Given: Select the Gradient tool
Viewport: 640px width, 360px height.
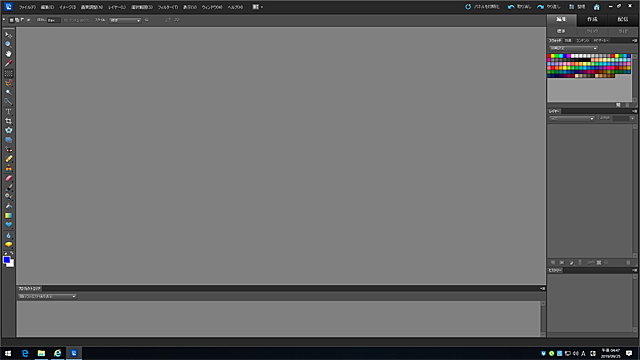Looking at the screenshot, I should point(8,215).
